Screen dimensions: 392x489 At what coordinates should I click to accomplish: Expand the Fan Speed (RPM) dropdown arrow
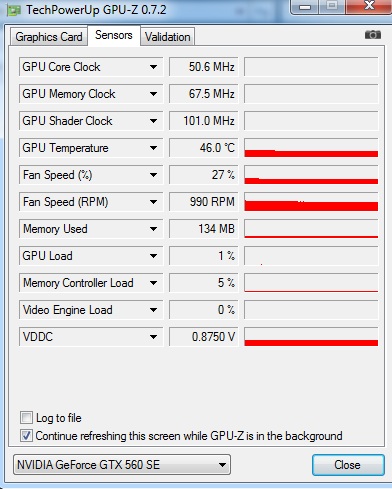pyautogui.click(x=153, y=202)
